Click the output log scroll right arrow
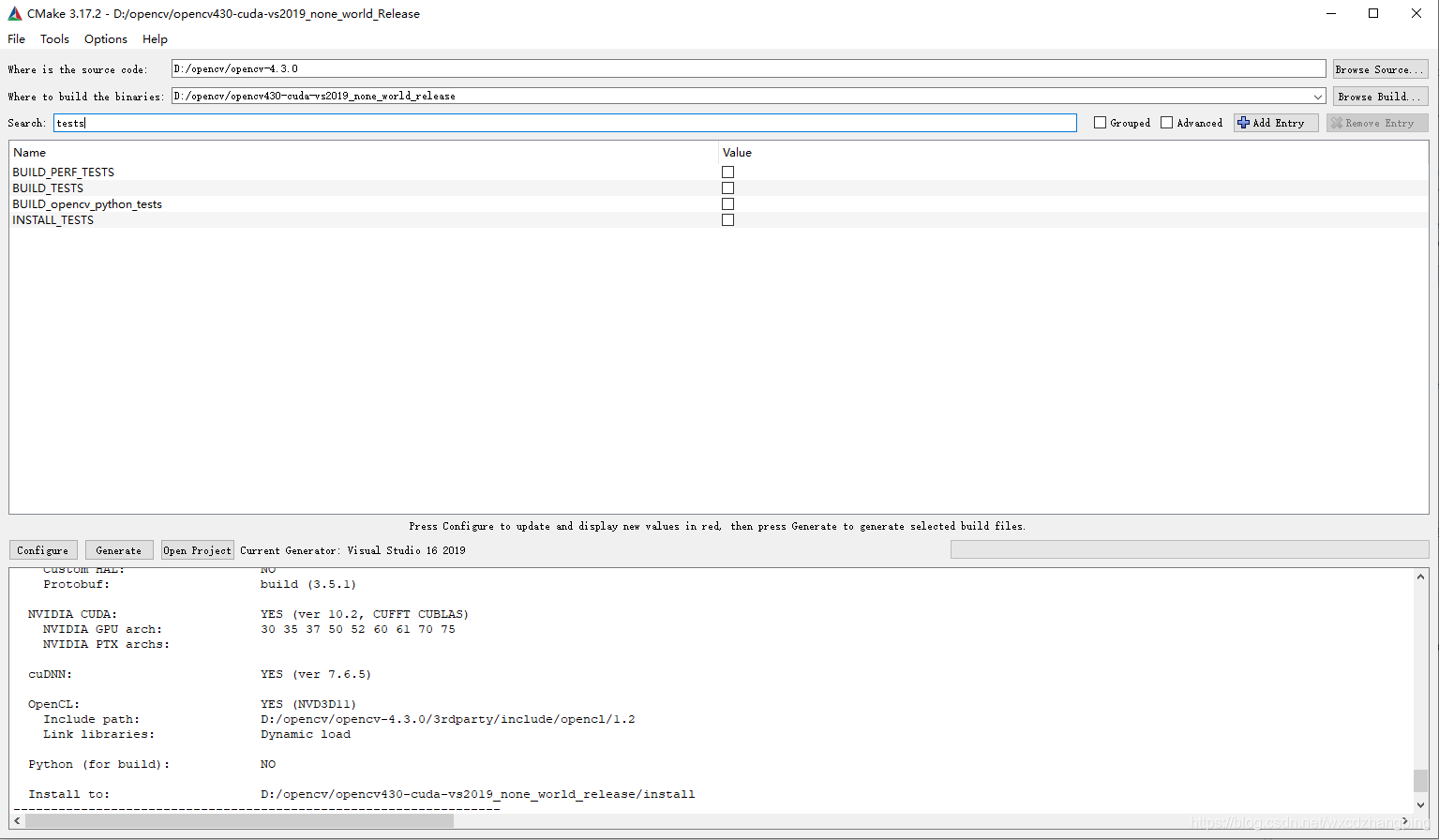 coord(1404,820)
